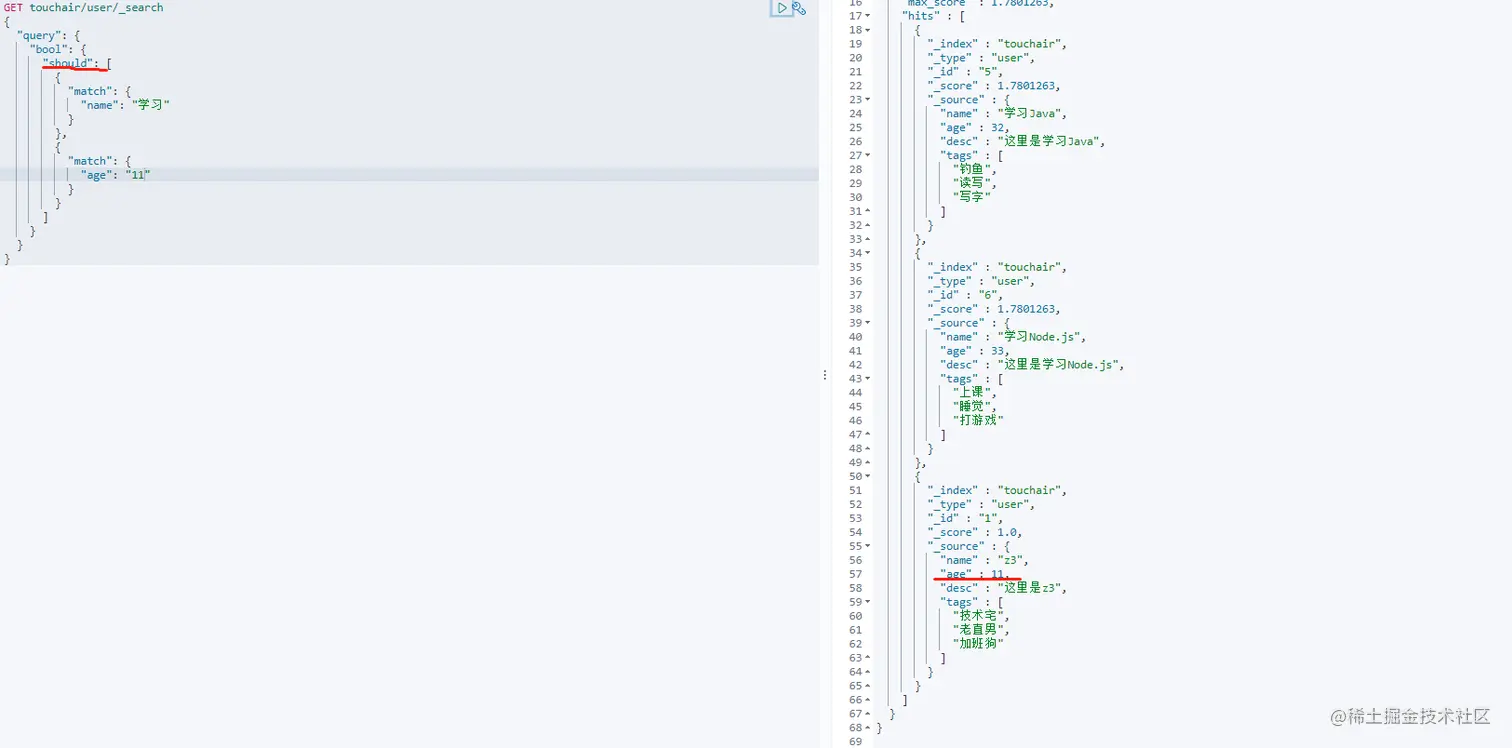Click the "打游戏" tag value

pos(978,421)
